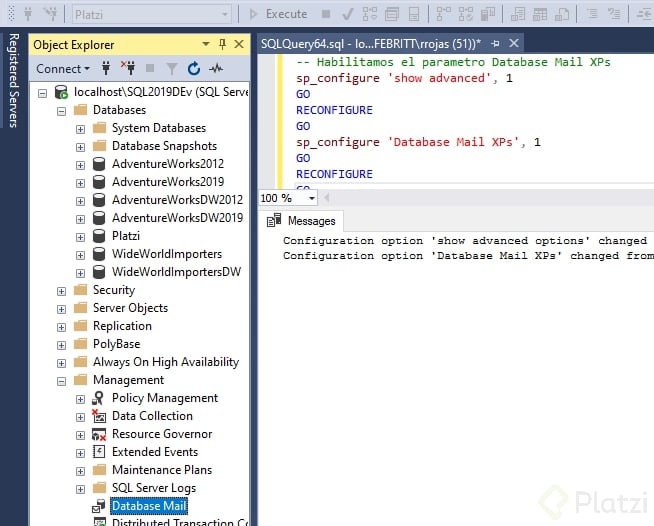This screenshot has width=654, height=526.
Task: Click Connect Object Explorer plug icon
Action: [106, 68]
